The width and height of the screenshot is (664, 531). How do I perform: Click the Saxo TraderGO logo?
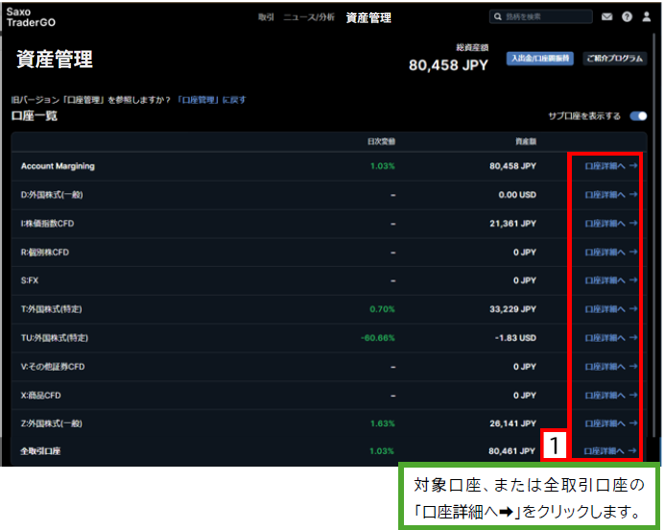31,17
